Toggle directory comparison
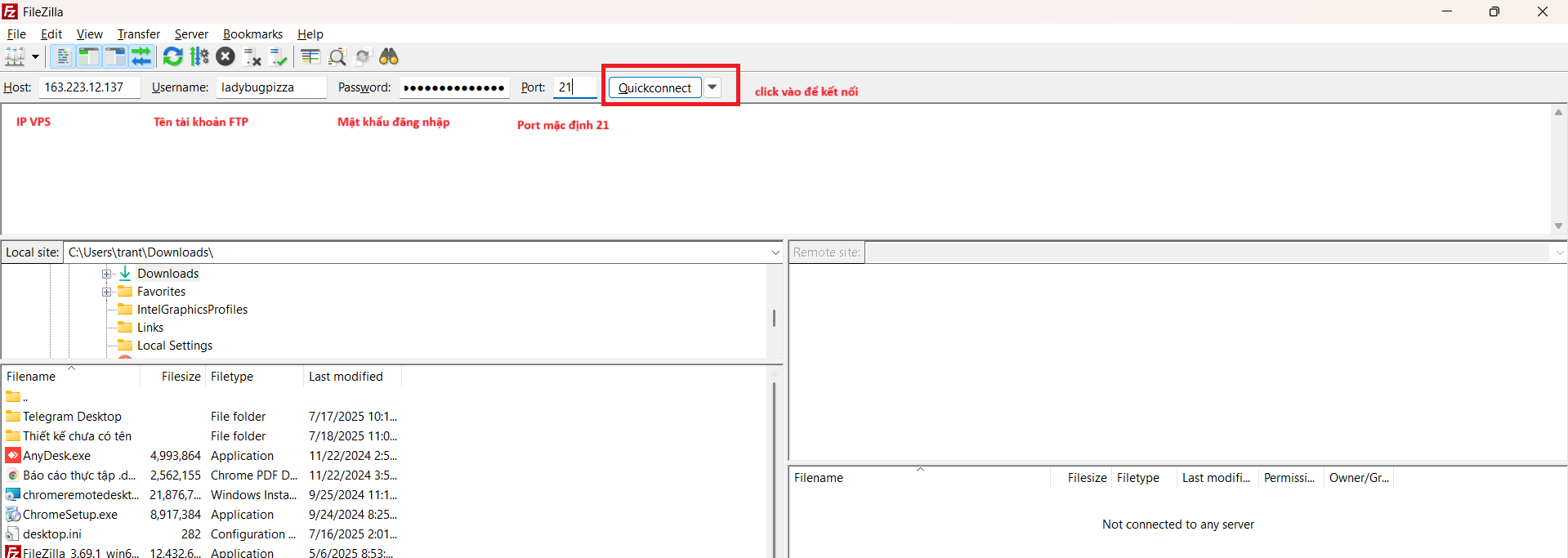The height and width of the screenshot is (558, 1568). coord(337,56)
